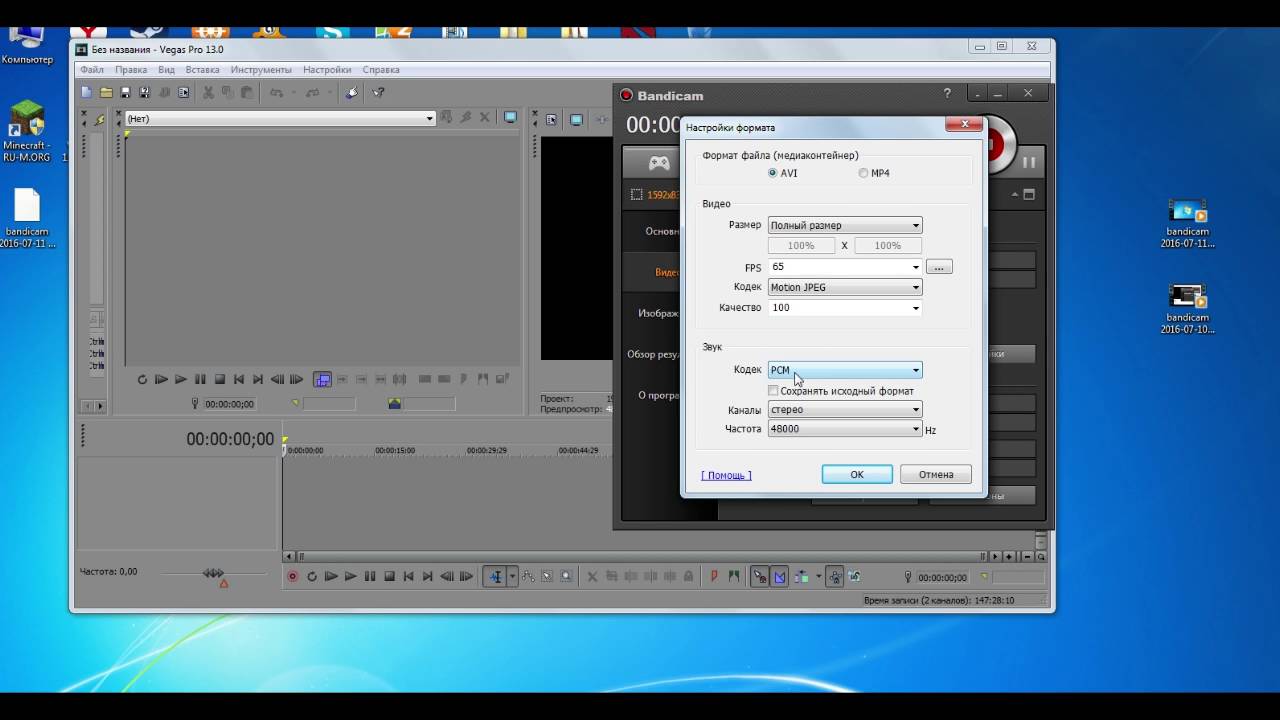Toggle loop playback on timeline transport
The image size is (1280, 720).
(x=312, y=576)
